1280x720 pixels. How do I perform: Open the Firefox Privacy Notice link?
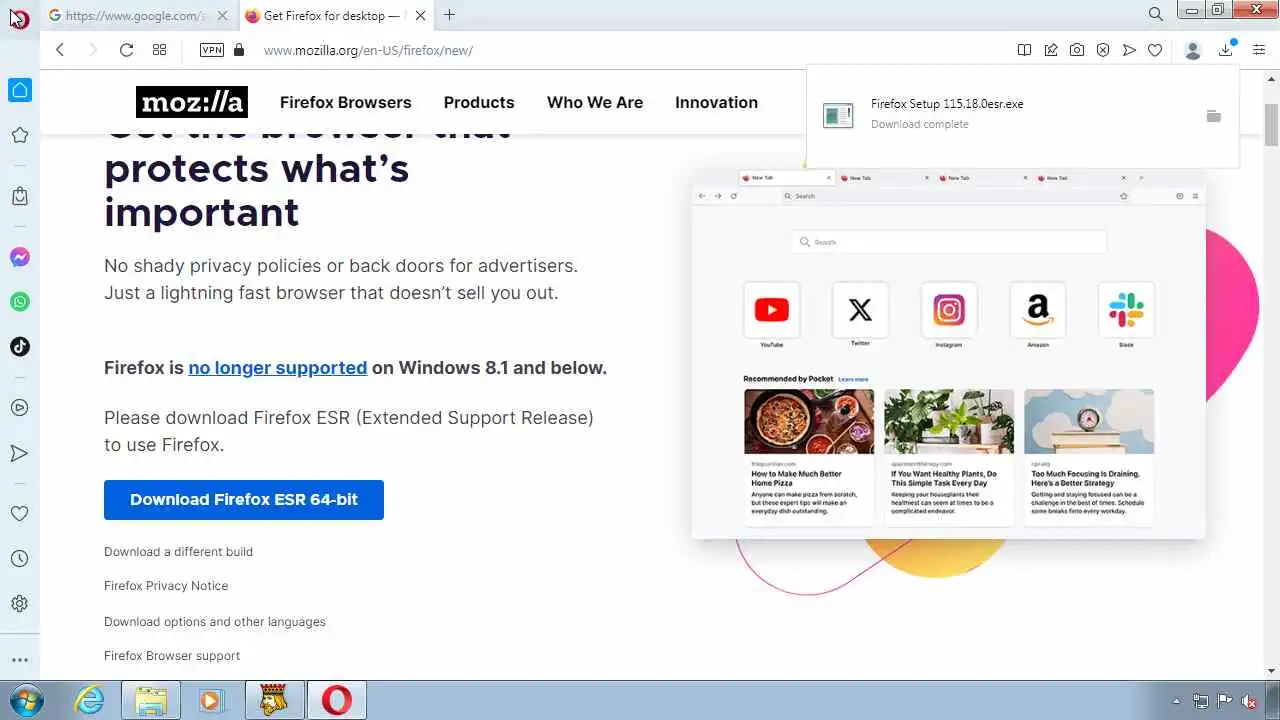[x=166, y=586]
